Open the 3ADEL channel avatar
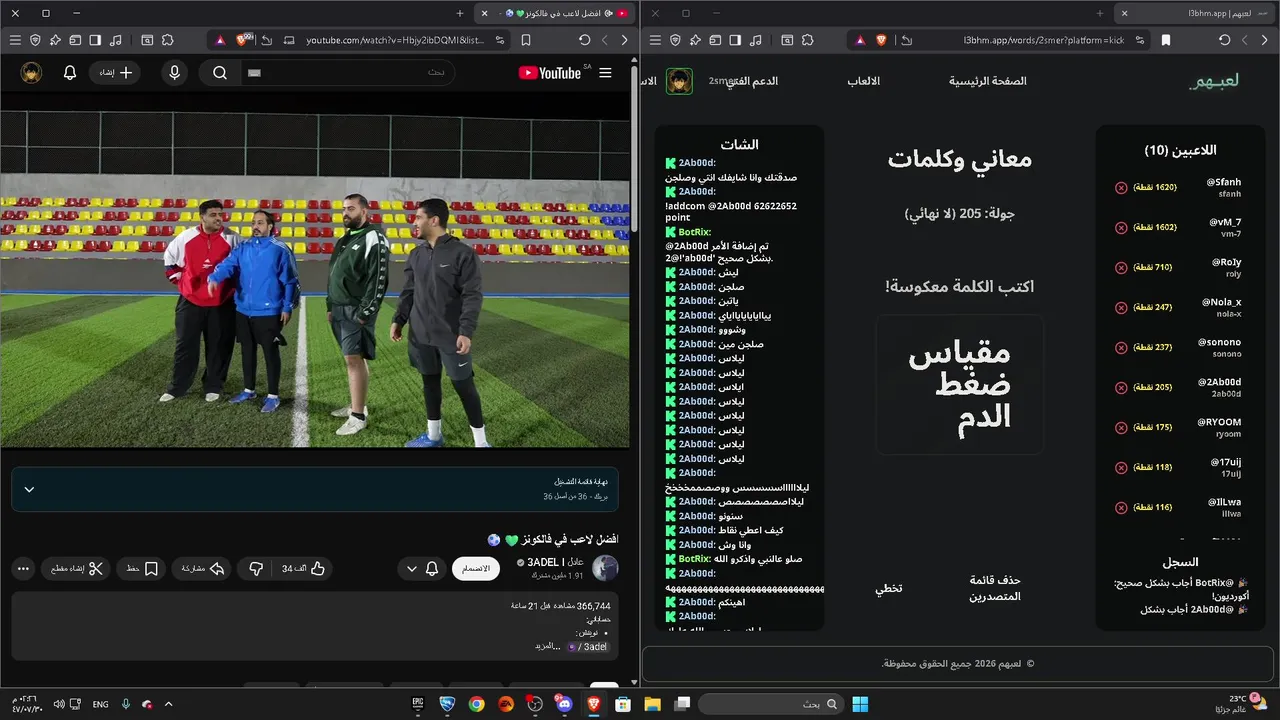 pos(605,569)
